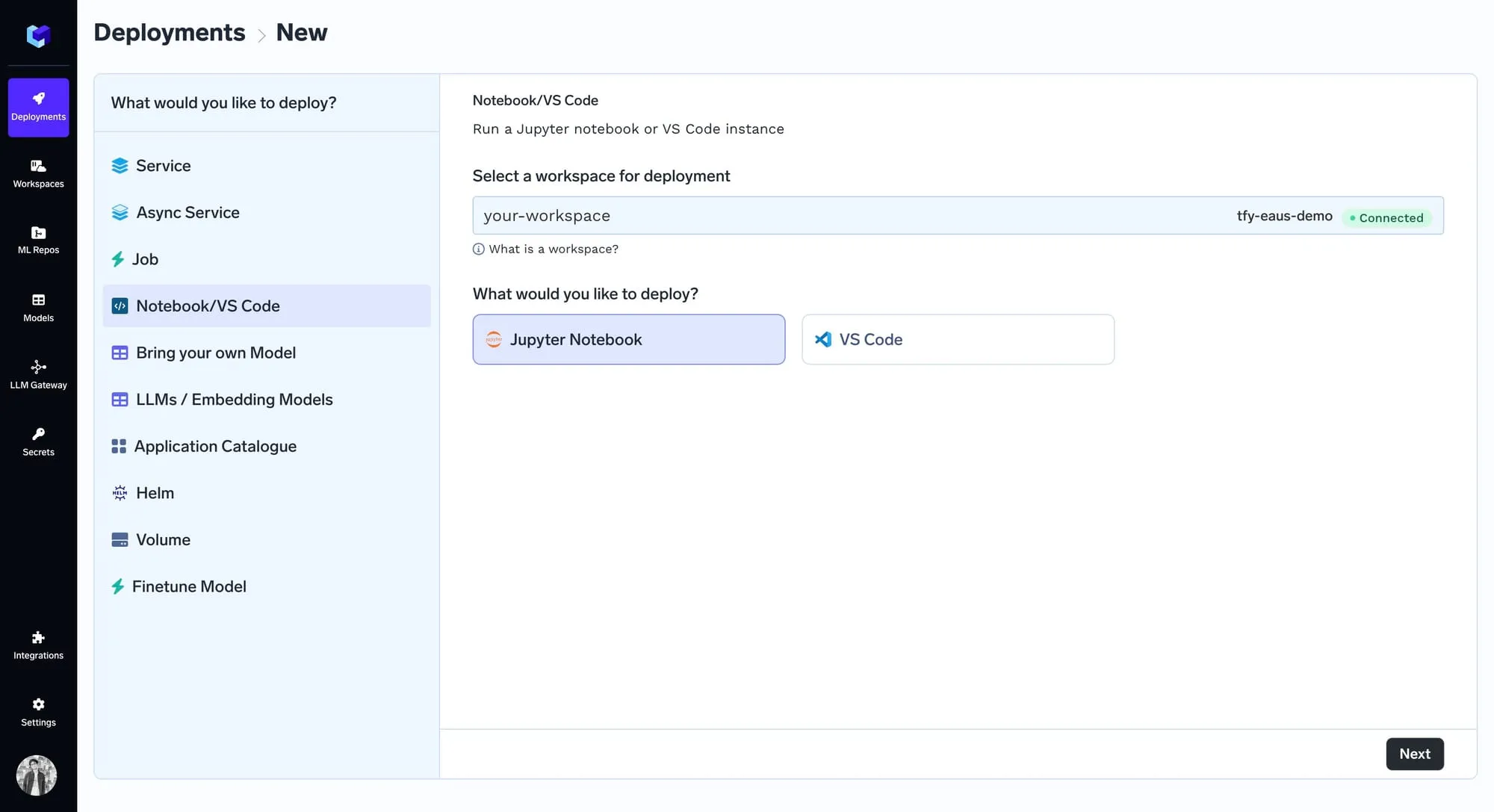1494x812 pixels.
Task: Click the Next button
Action: pyautogui.click(x=1414, y=754)
